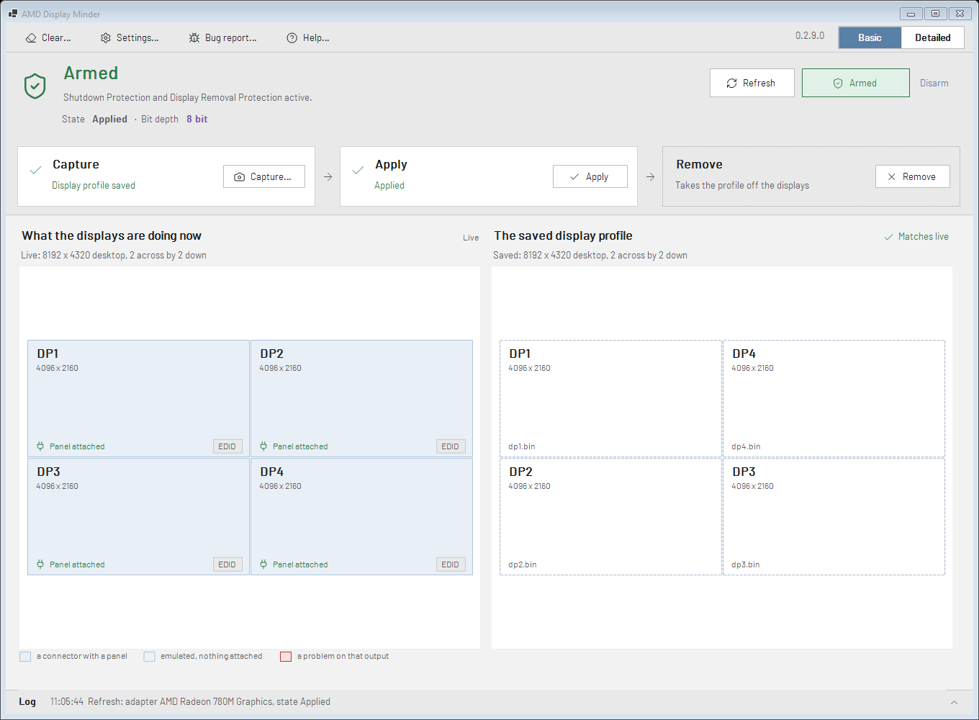Viewport: 979px width, 720px height.
Task: Open Settings via the gear icon
Action: (x=106, y=38)
